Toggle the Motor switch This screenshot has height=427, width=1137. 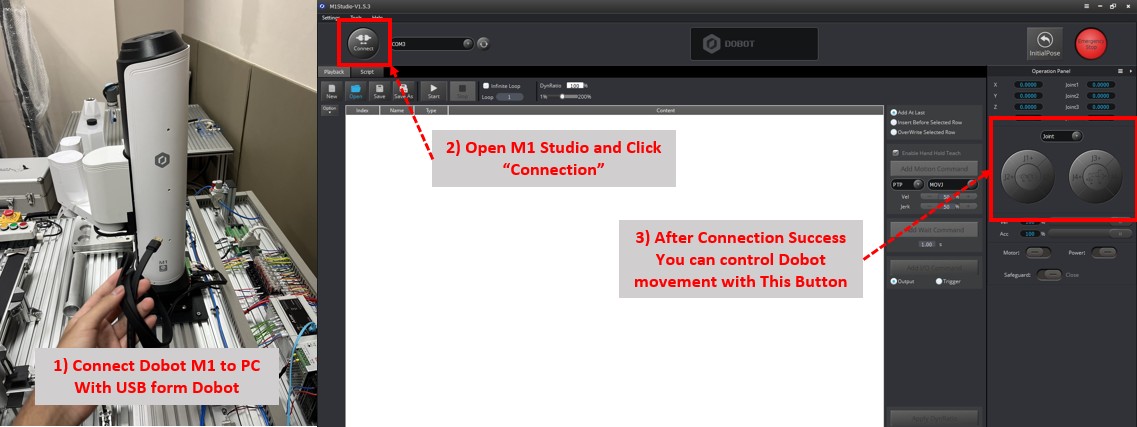point(1037,253)
